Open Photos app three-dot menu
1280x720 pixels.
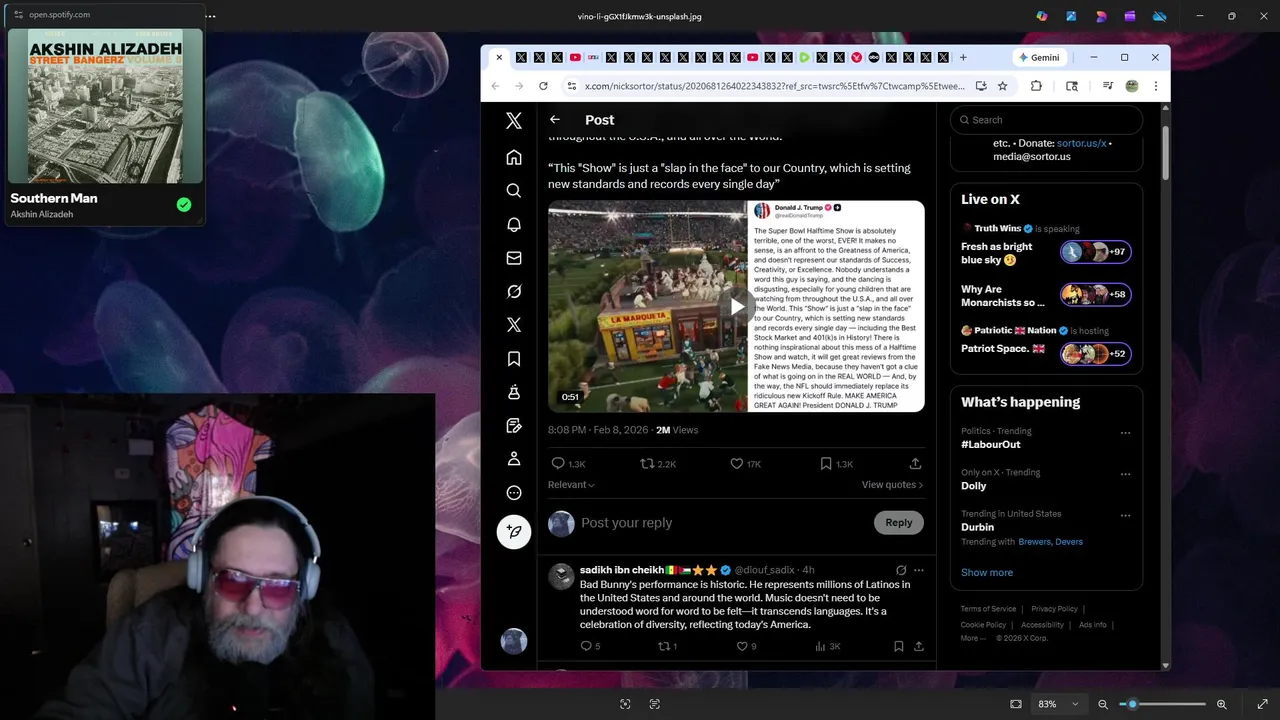point(210,15)
